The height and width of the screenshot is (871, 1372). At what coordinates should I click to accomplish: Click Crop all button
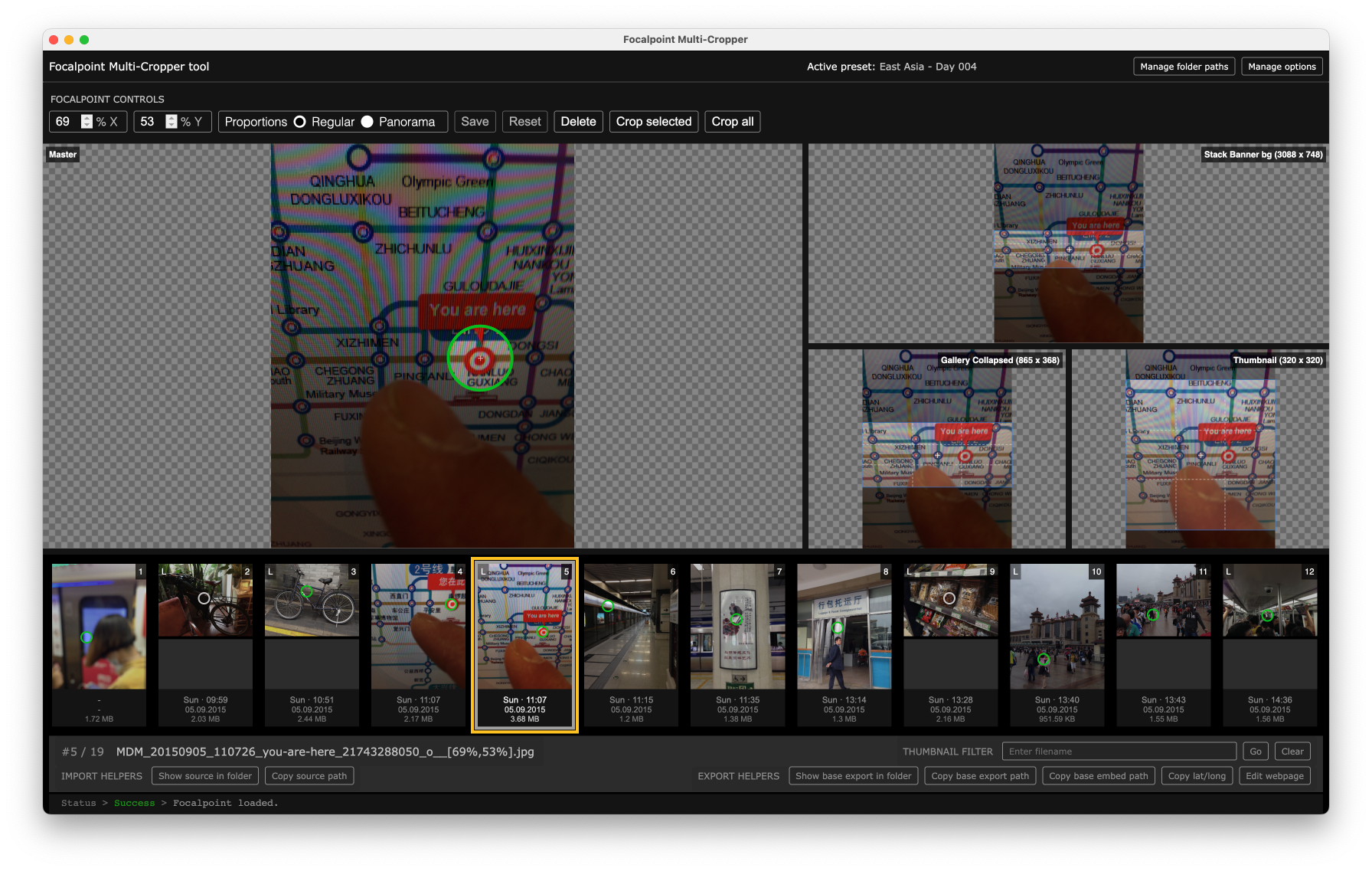(x=733, y=122)
